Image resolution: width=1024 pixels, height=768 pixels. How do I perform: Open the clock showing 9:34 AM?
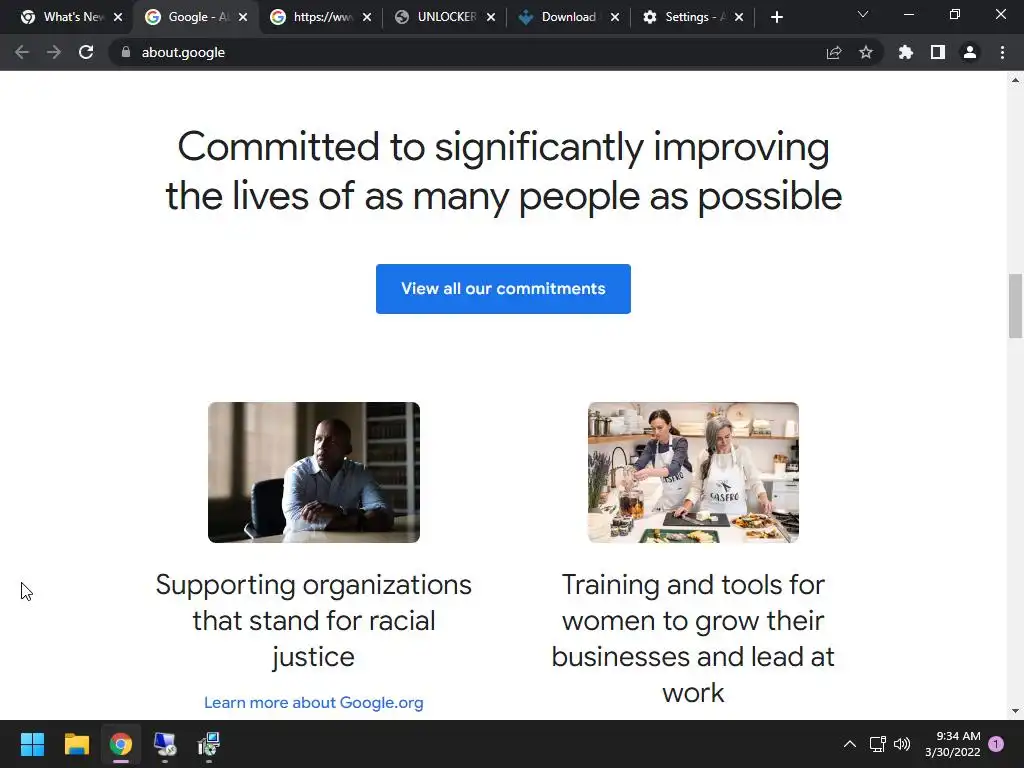(x=953, y=744)
